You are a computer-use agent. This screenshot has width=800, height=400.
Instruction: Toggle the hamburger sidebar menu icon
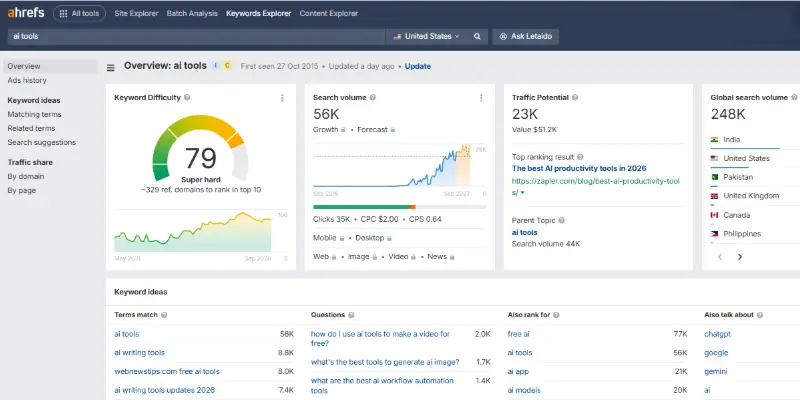pyautogui.click(x=110, y=68)
